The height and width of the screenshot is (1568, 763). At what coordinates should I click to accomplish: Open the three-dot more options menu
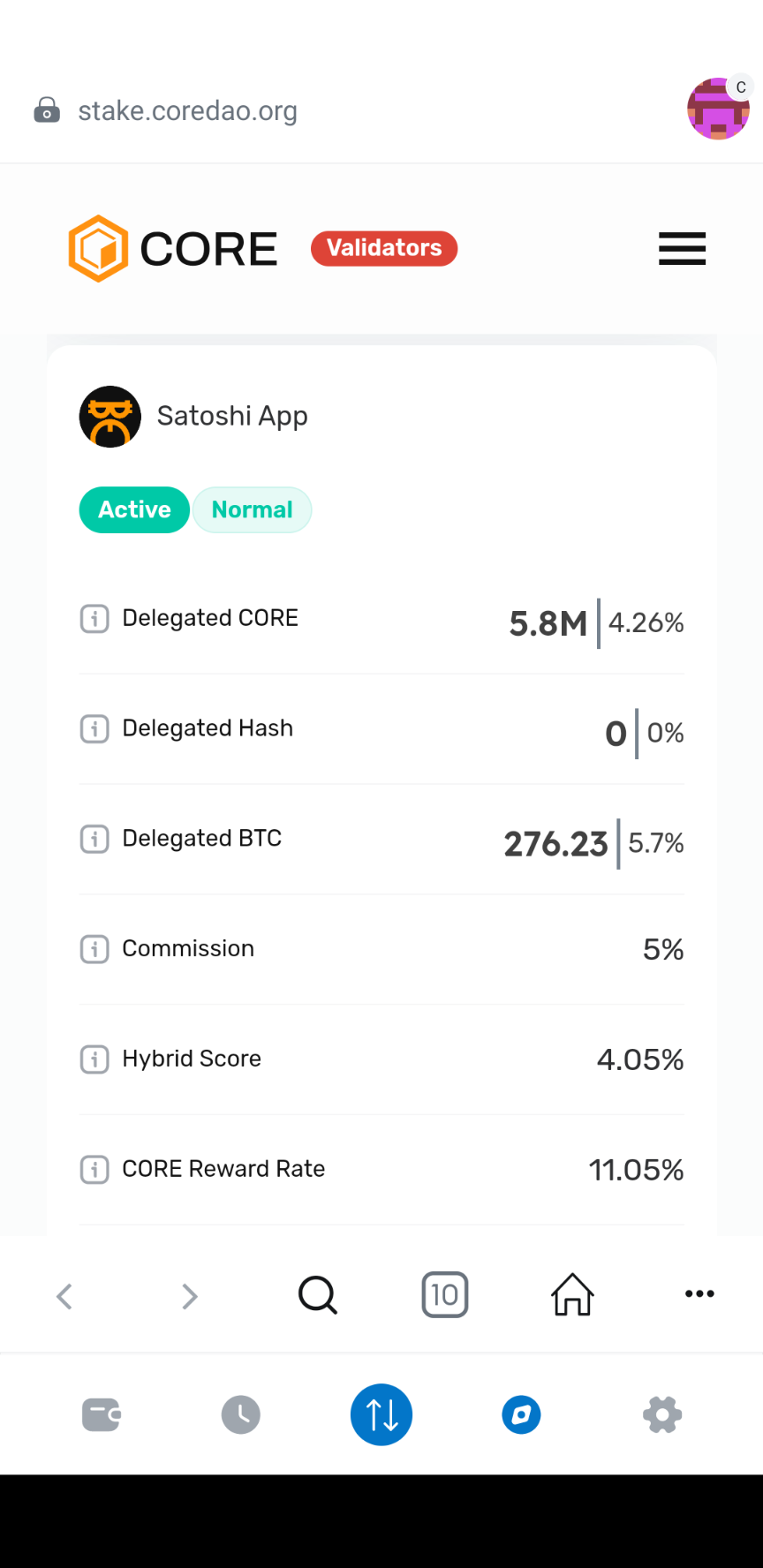pyautogui.click(x=699, y=1294)
